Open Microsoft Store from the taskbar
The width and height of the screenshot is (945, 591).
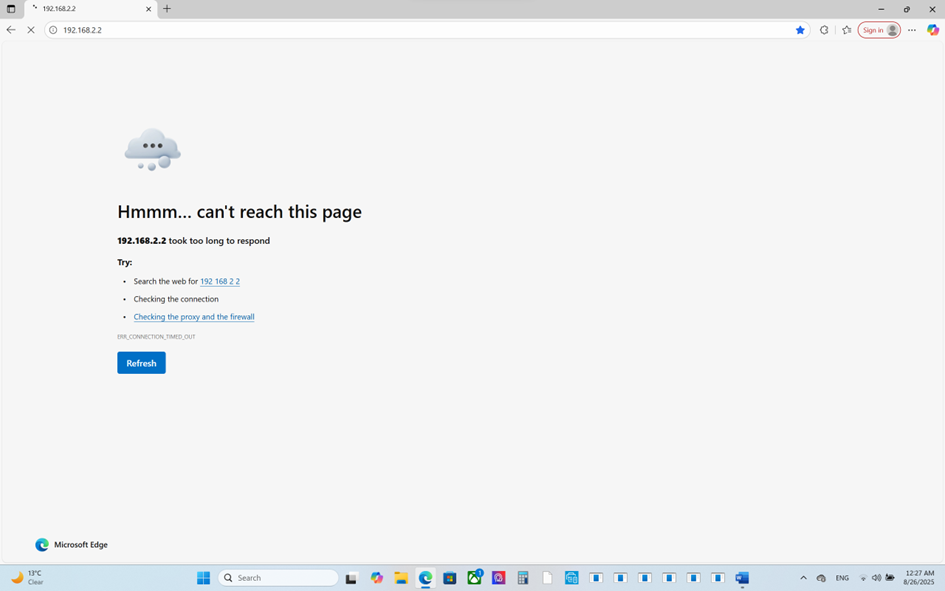pos(450,578)
